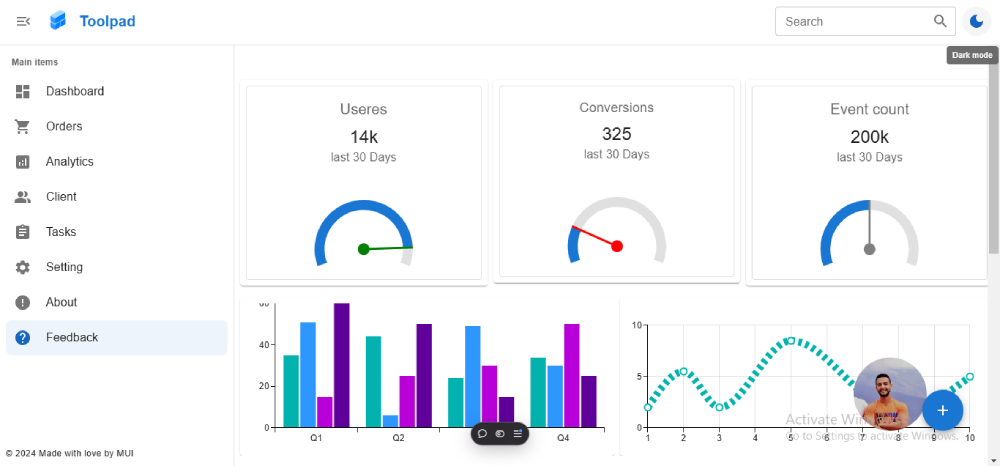This screenshot has height=466, width=1000.
Task: Click the blue plus floating button
Action: point(943,411)
